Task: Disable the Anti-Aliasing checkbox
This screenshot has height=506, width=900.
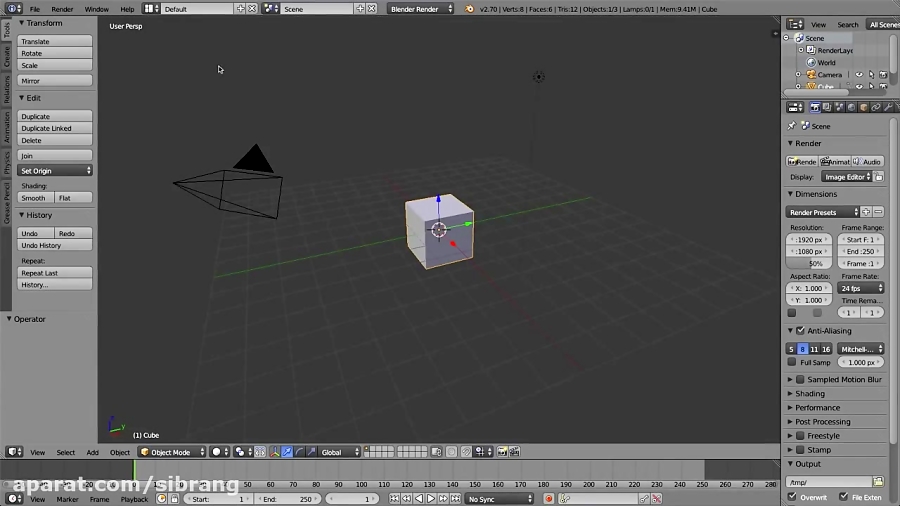Action: tap(800, 330)
